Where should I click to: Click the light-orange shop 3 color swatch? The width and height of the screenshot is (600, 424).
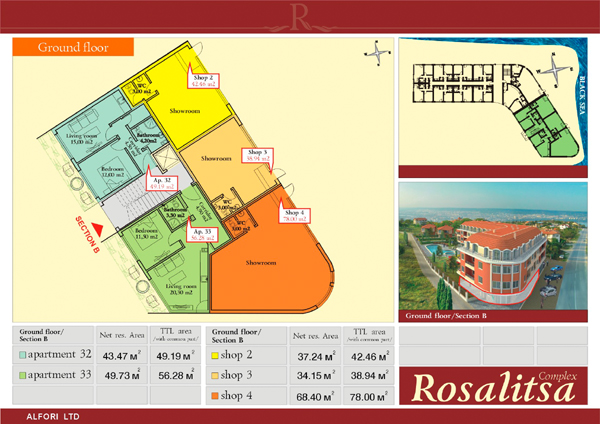click(x=215, y=375)
